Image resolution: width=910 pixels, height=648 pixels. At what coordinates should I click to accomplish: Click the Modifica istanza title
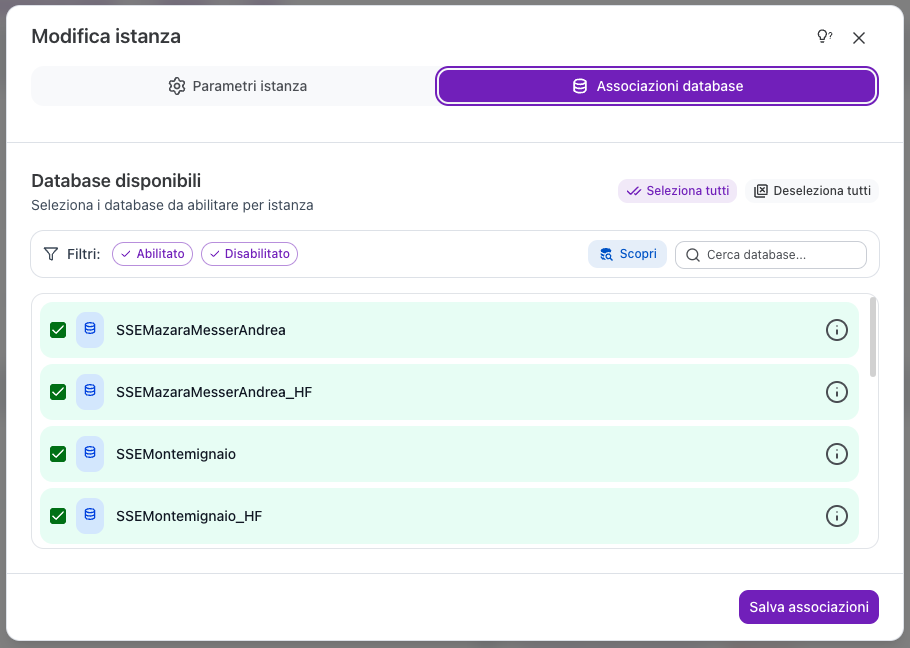click(x=106, y=36)
